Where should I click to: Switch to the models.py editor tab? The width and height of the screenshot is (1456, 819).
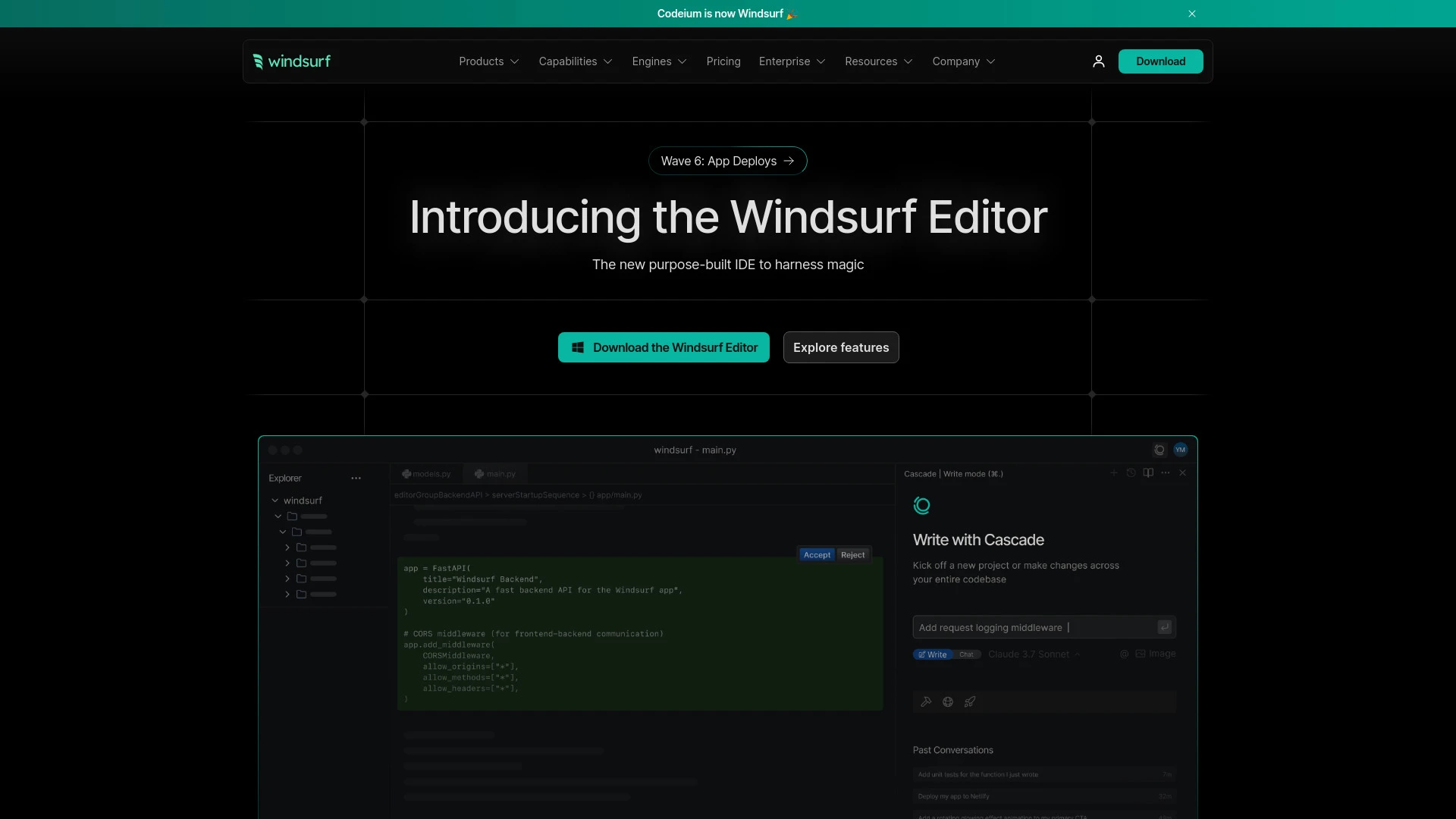point(426,474)
